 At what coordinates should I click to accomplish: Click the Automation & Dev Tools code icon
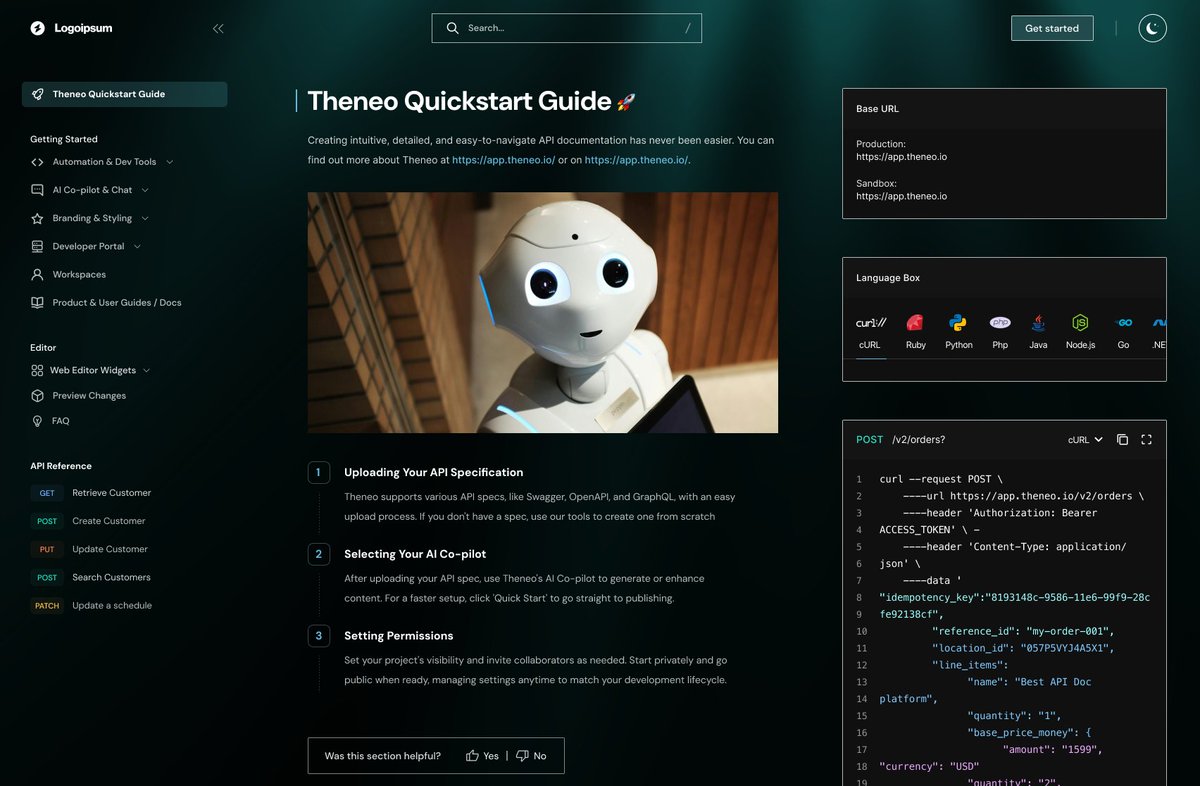37,162
